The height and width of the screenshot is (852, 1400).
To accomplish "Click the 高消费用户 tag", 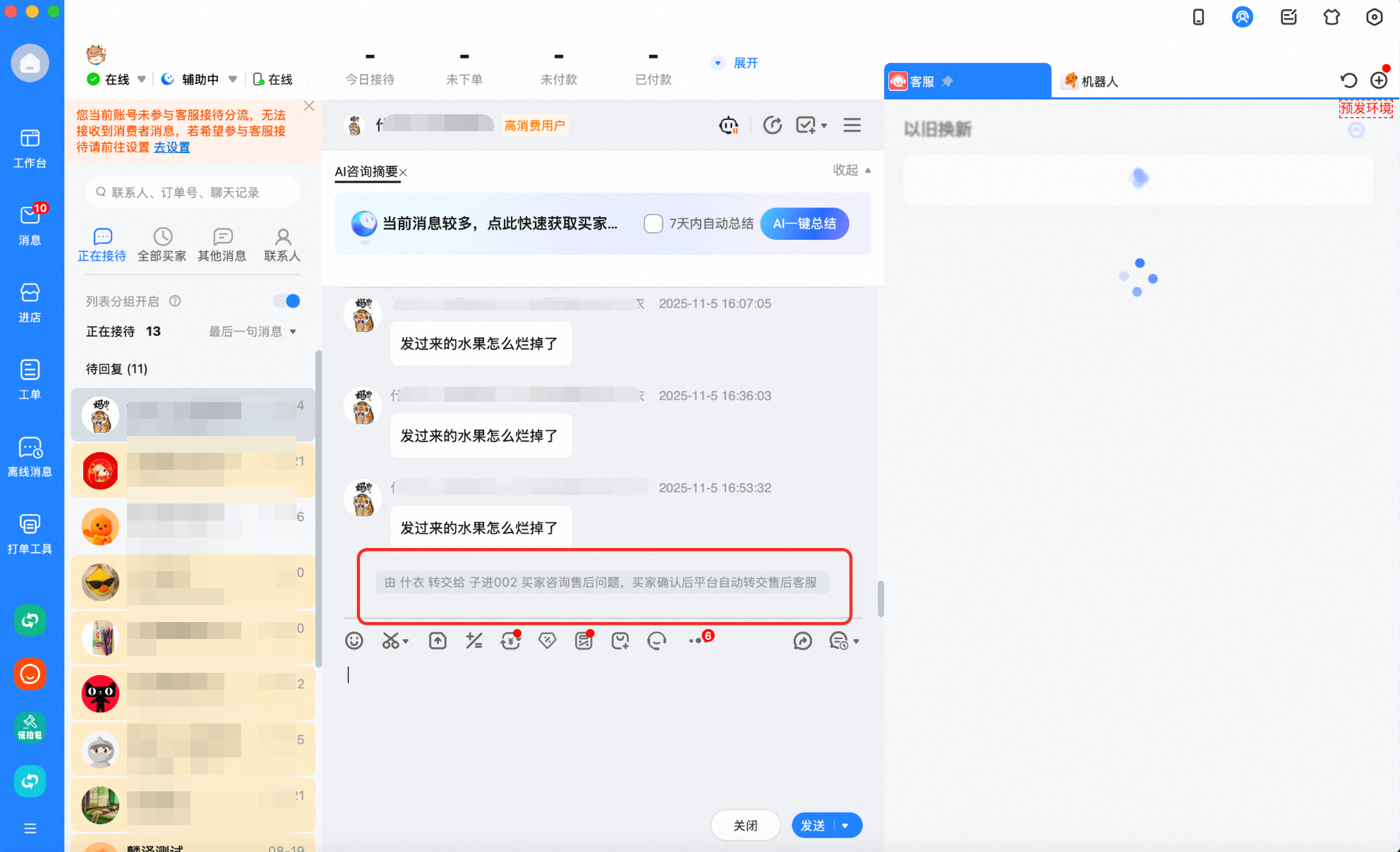I will point(535,126).
